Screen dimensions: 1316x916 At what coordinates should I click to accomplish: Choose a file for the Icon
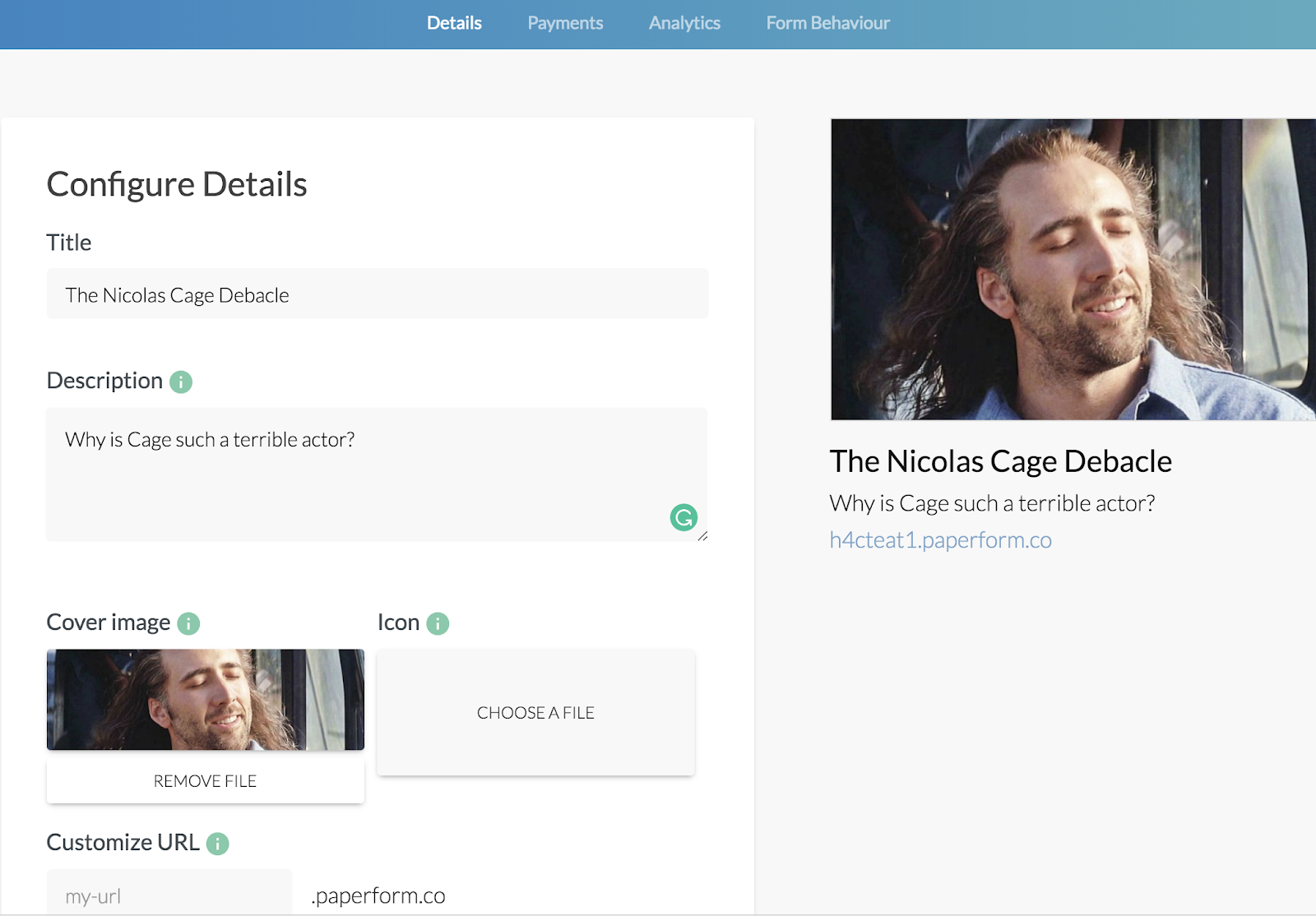click(535, 713)
